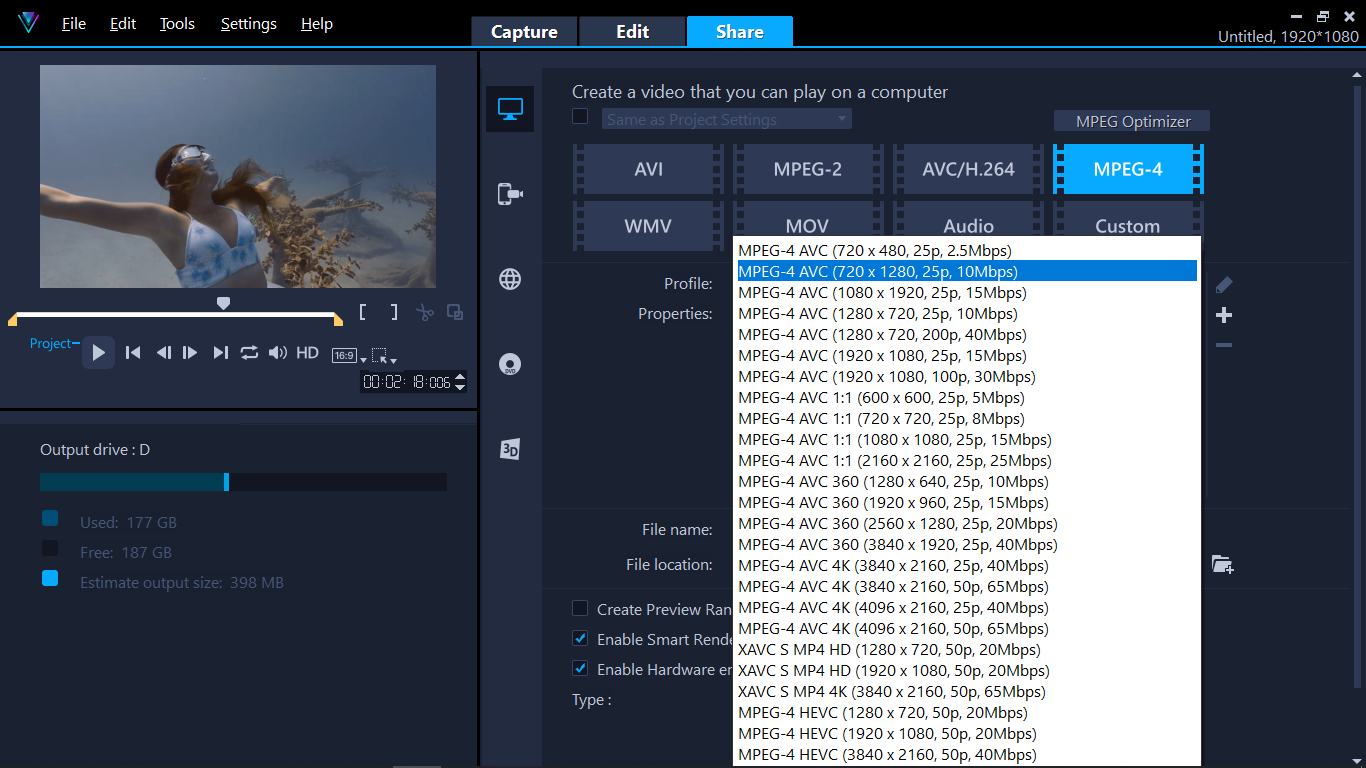Image resolution: width=1366 pixels, height=768 pixels.
Task: Pick MPEG-4 HEVC (3840 x 2160, 50p, 40Mbps)
Action: click(887, 755)
